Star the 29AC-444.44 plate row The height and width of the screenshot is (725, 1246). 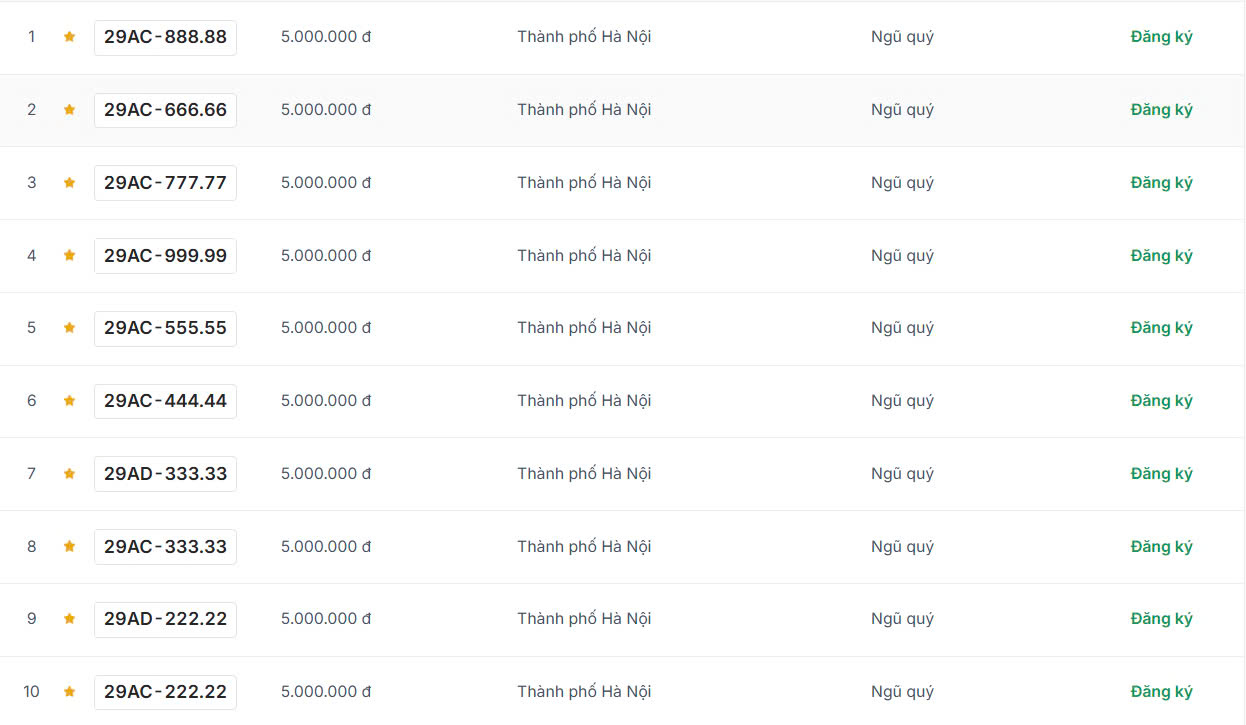click(x=69, y=401)
